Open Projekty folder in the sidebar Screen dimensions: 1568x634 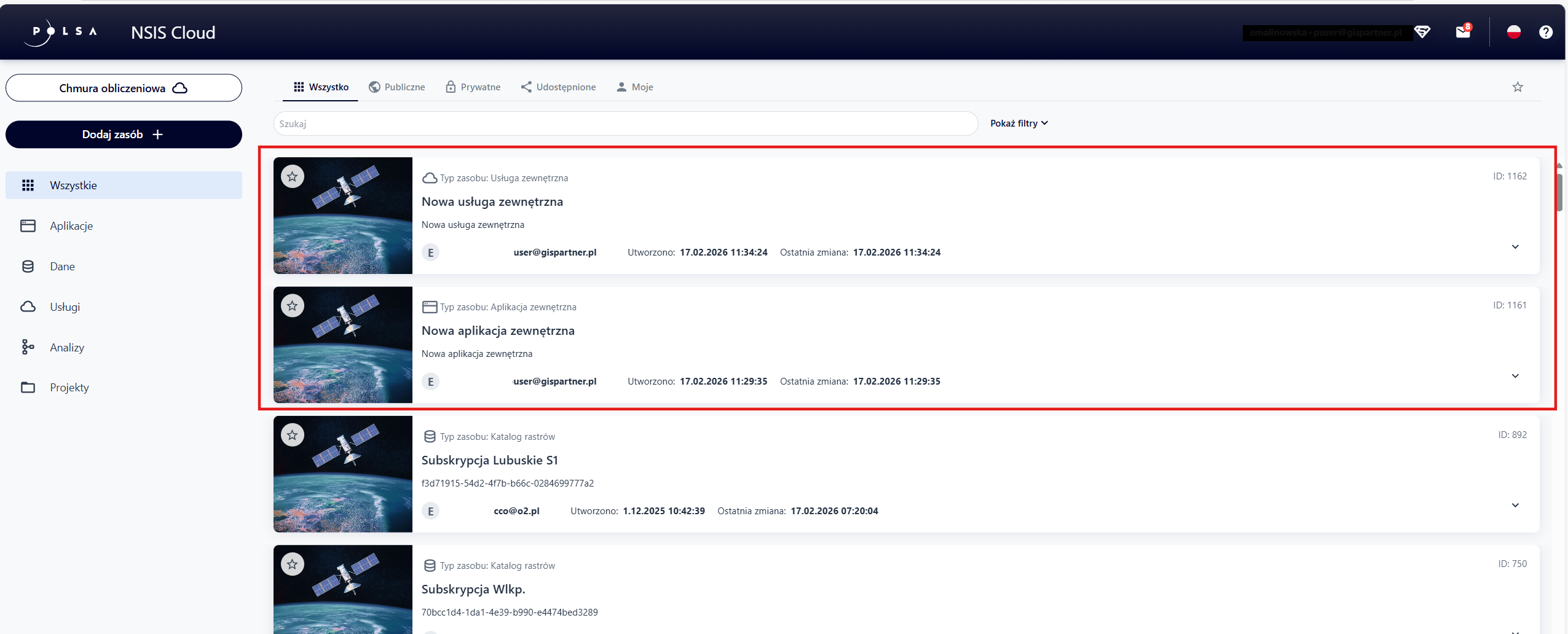pos(69,388)
